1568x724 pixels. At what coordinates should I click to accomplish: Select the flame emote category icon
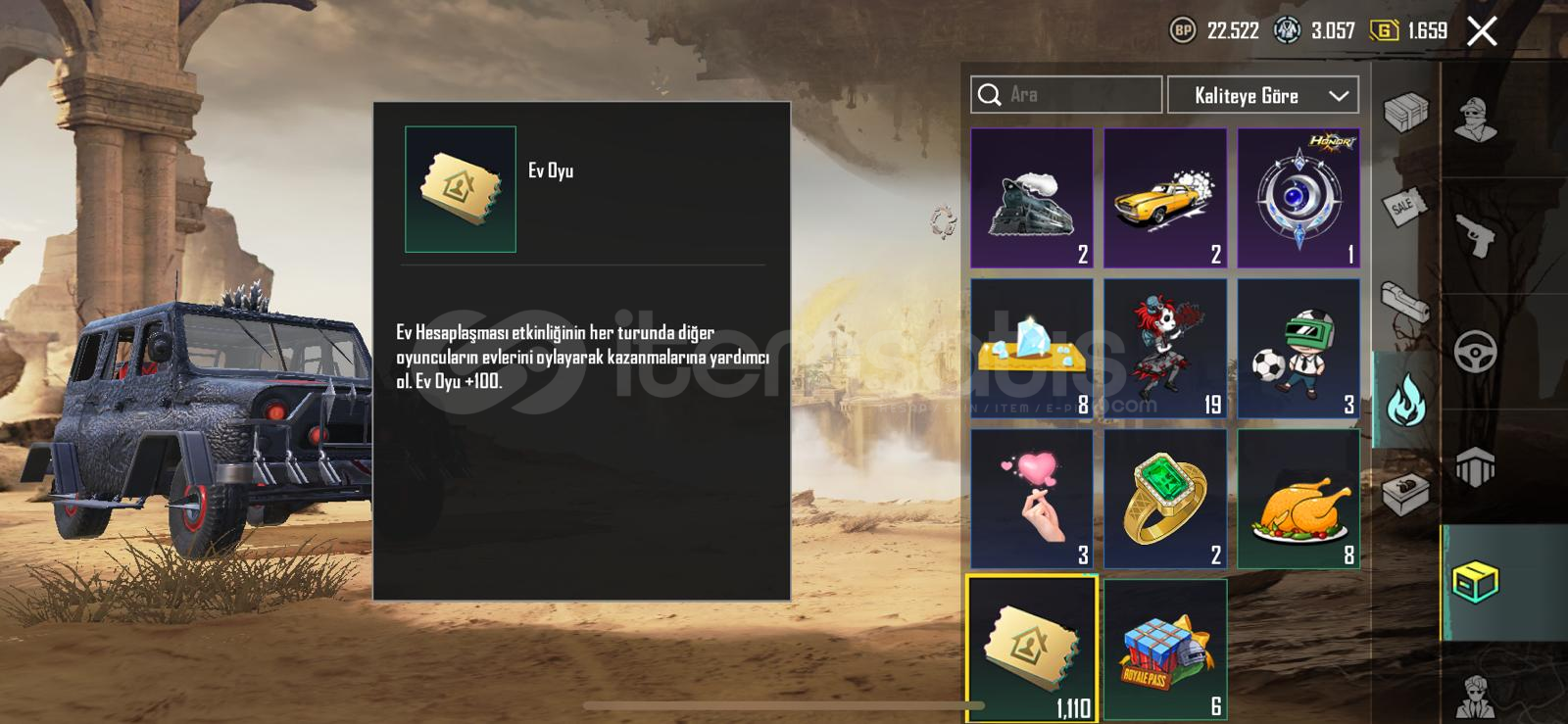pyautogui.click(x=1405, y=401)
